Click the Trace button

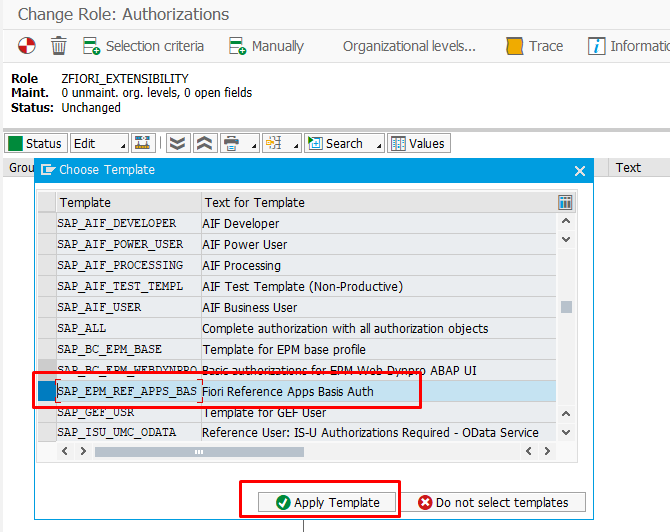click(534, 46)
